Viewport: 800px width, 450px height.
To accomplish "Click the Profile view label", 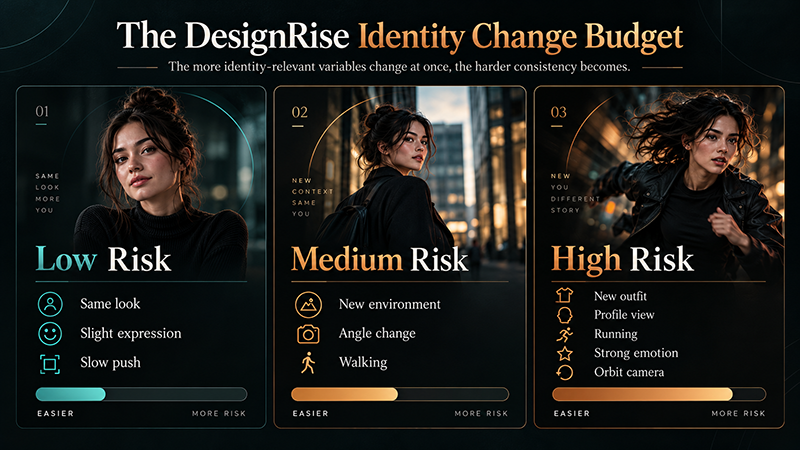I will (624, 315).
